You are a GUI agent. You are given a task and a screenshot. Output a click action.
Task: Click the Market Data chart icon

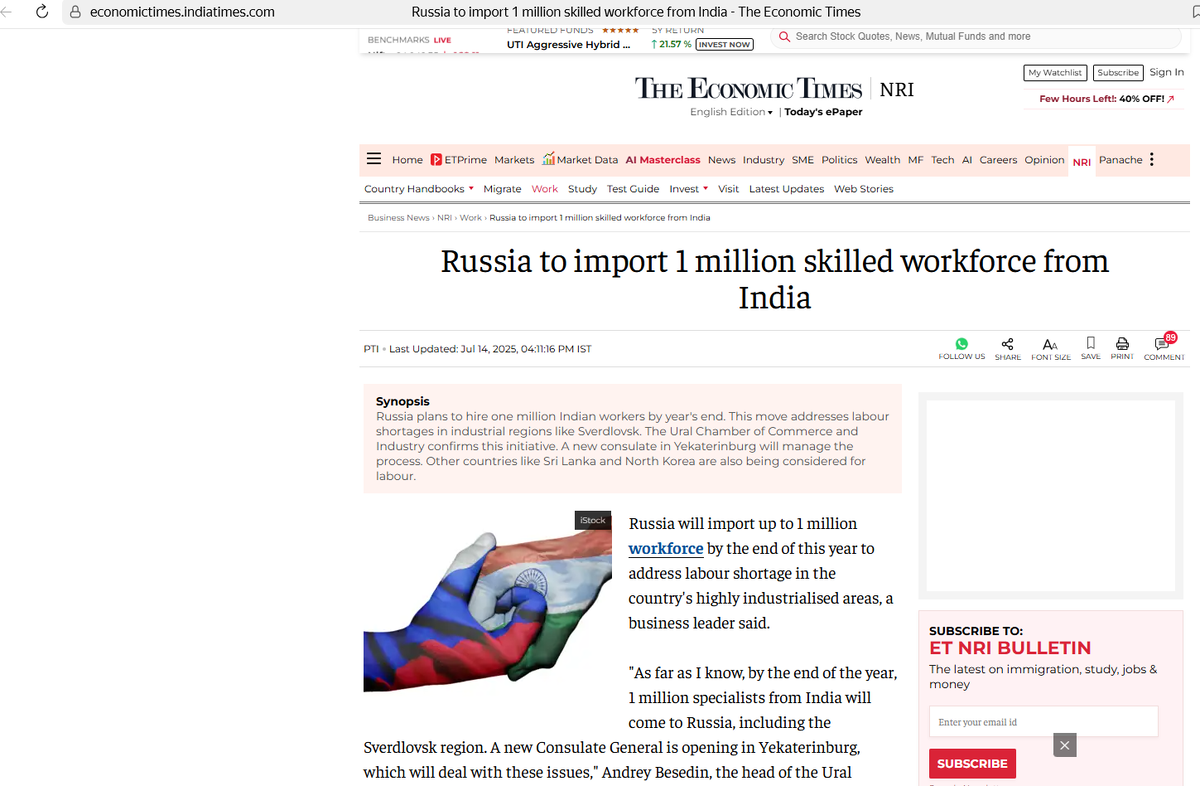[549, 159]
